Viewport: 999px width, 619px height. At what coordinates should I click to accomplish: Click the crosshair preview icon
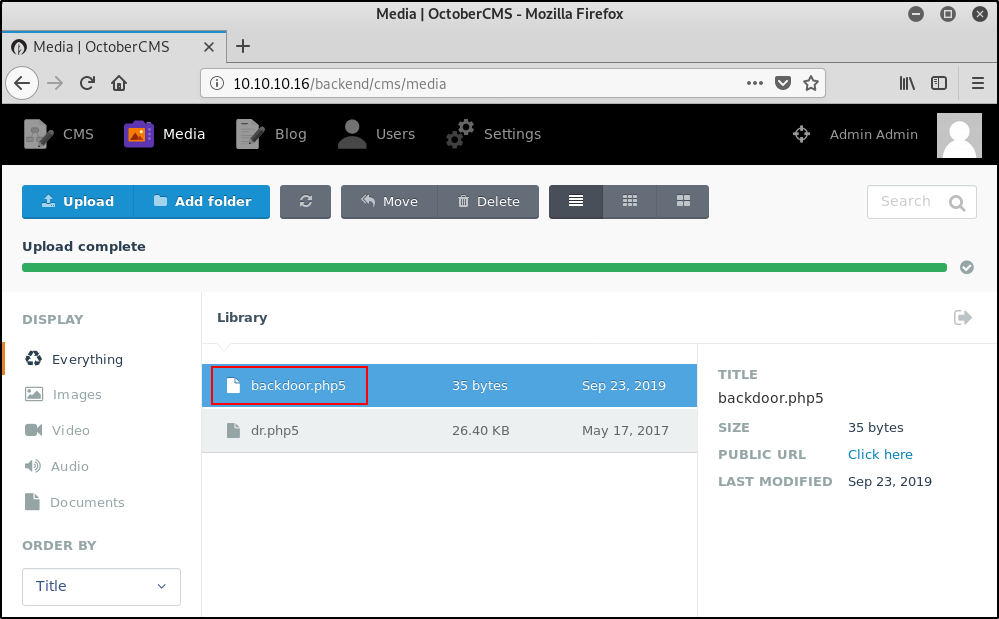pyautogui.click(x=801, y=134)
